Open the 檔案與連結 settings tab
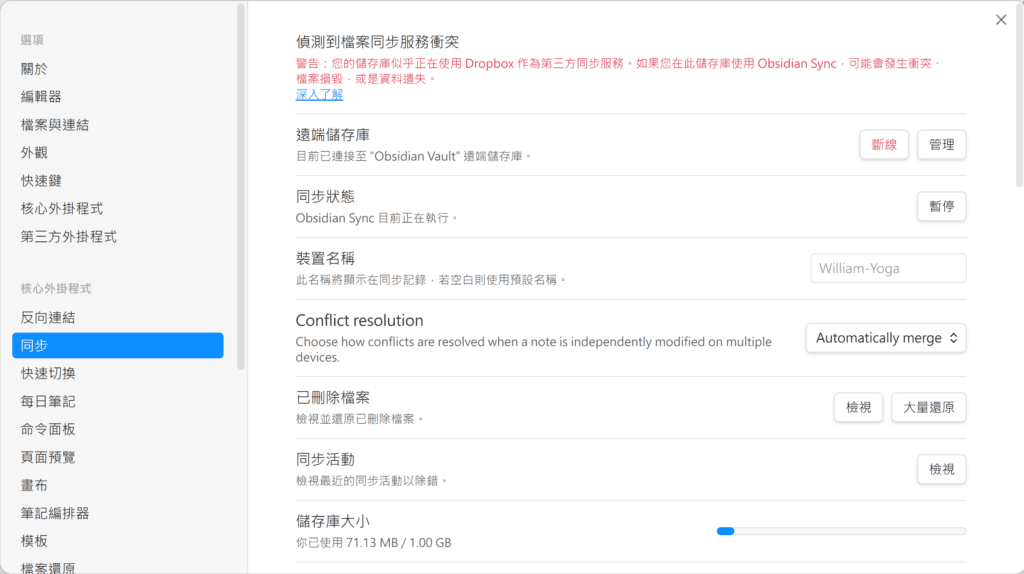Image resolution: width=1024 pixels, height=574 pixels. tap(55, 125)
